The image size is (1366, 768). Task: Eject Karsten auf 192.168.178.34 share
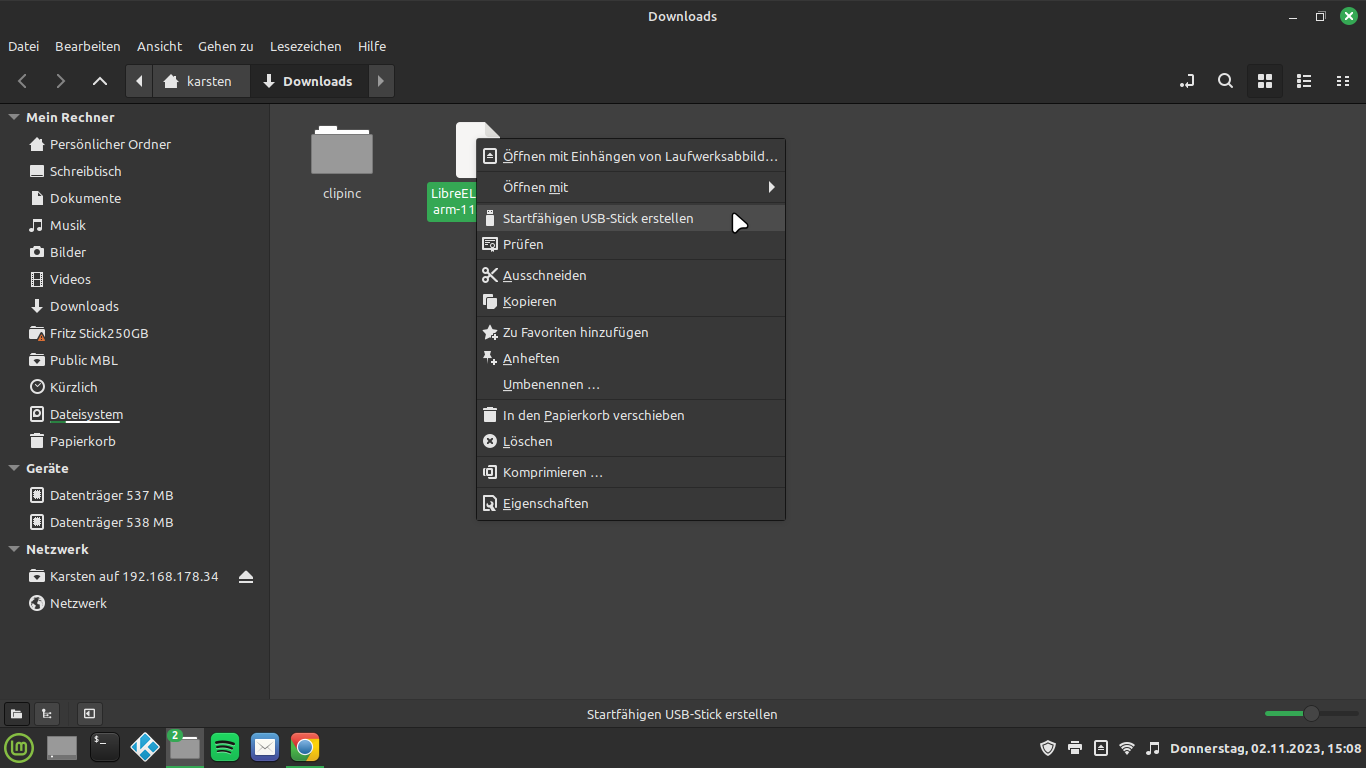(x=246, y=577)
